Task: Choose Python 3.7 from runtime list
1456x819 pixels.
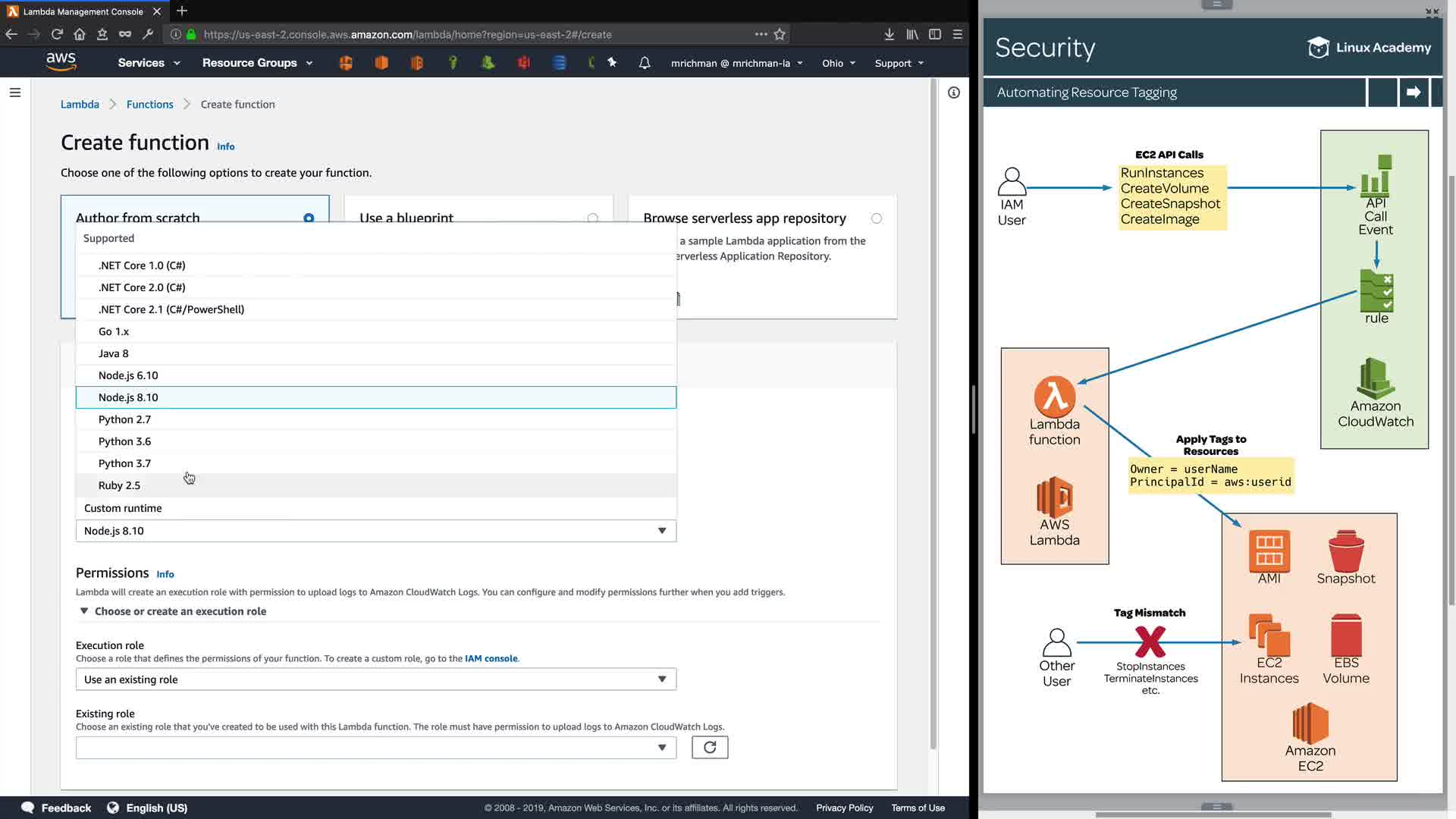Action: 125,463
